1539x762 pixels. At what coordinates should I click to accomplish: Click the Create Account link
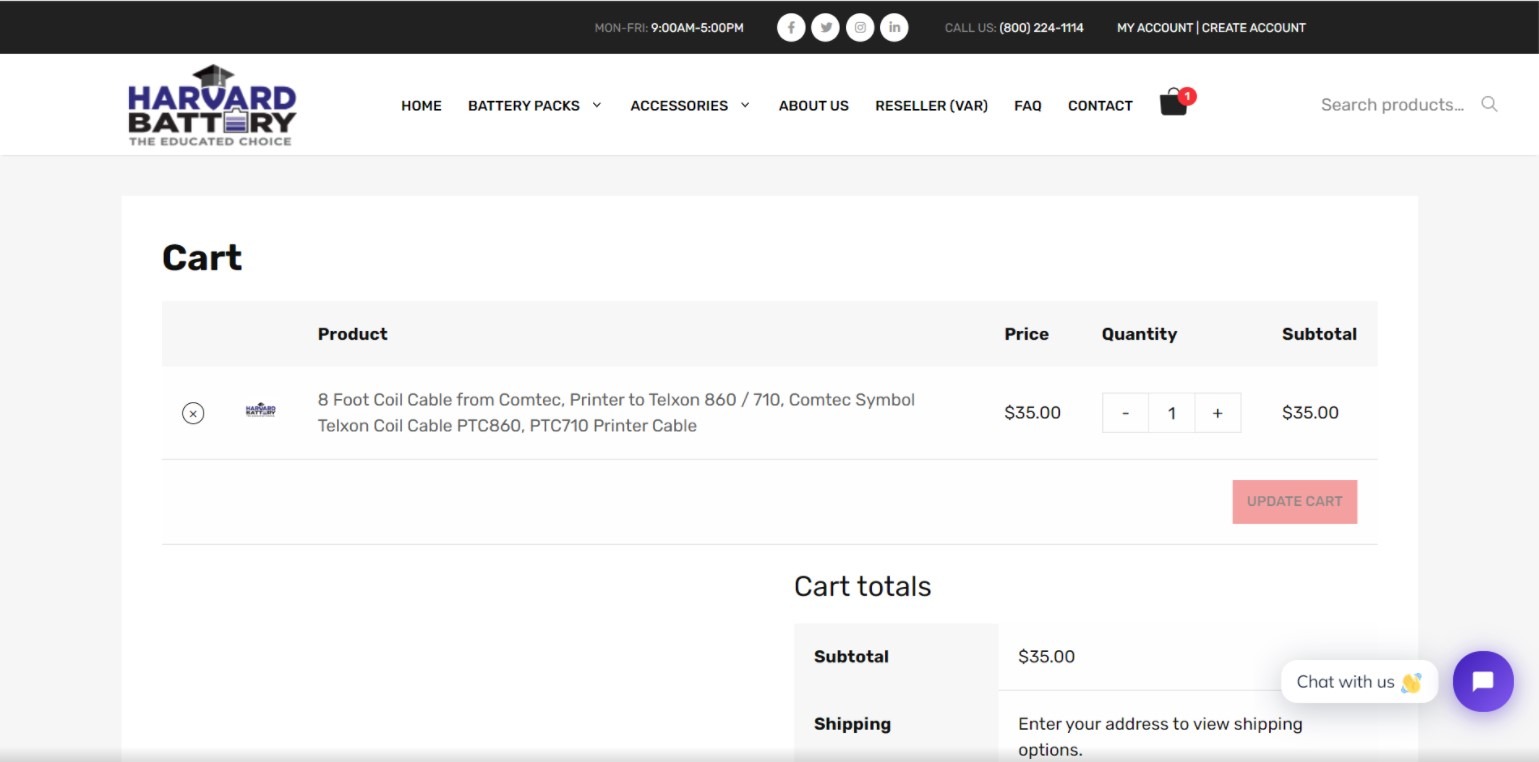tap(1254, 27)
